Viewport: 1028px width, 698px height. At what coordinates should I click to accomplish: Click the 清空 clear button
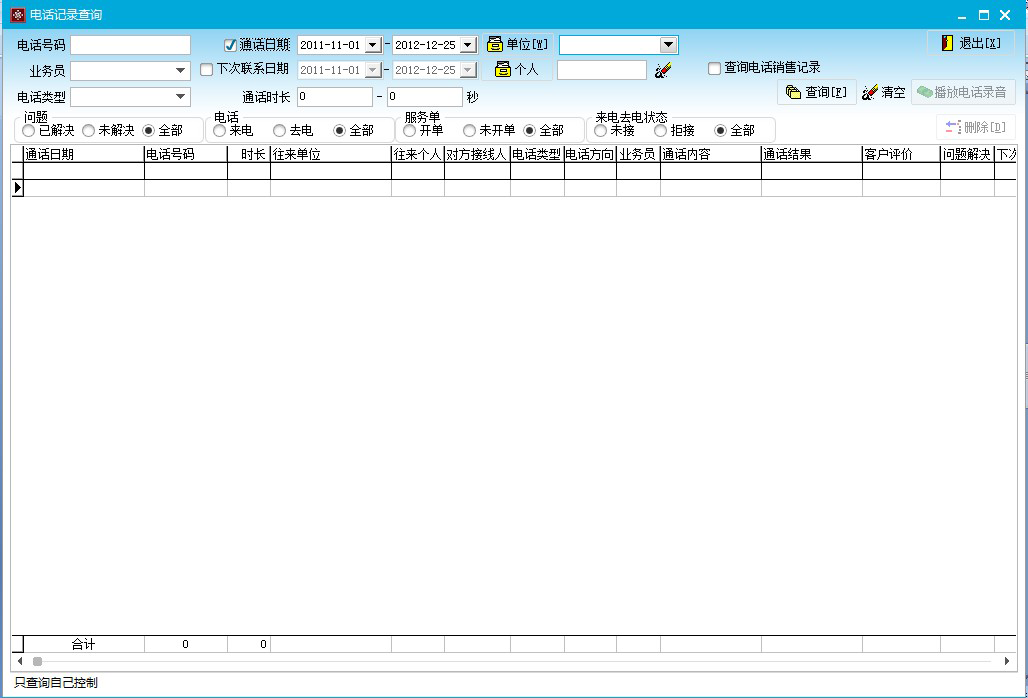(x=884, y=92)
